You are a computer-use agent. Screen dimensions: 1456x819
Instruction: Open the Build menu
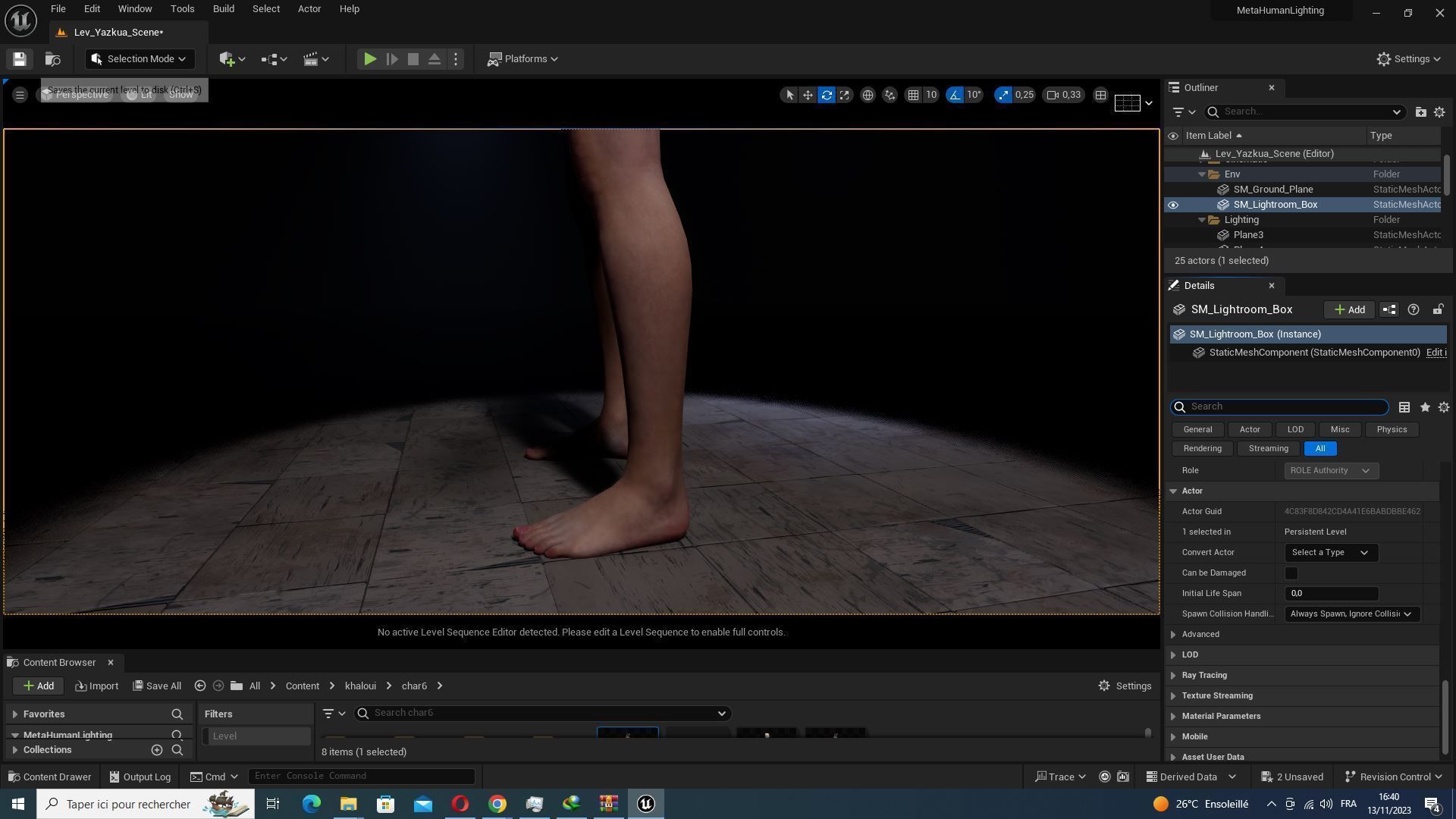[x=223, y=9]
